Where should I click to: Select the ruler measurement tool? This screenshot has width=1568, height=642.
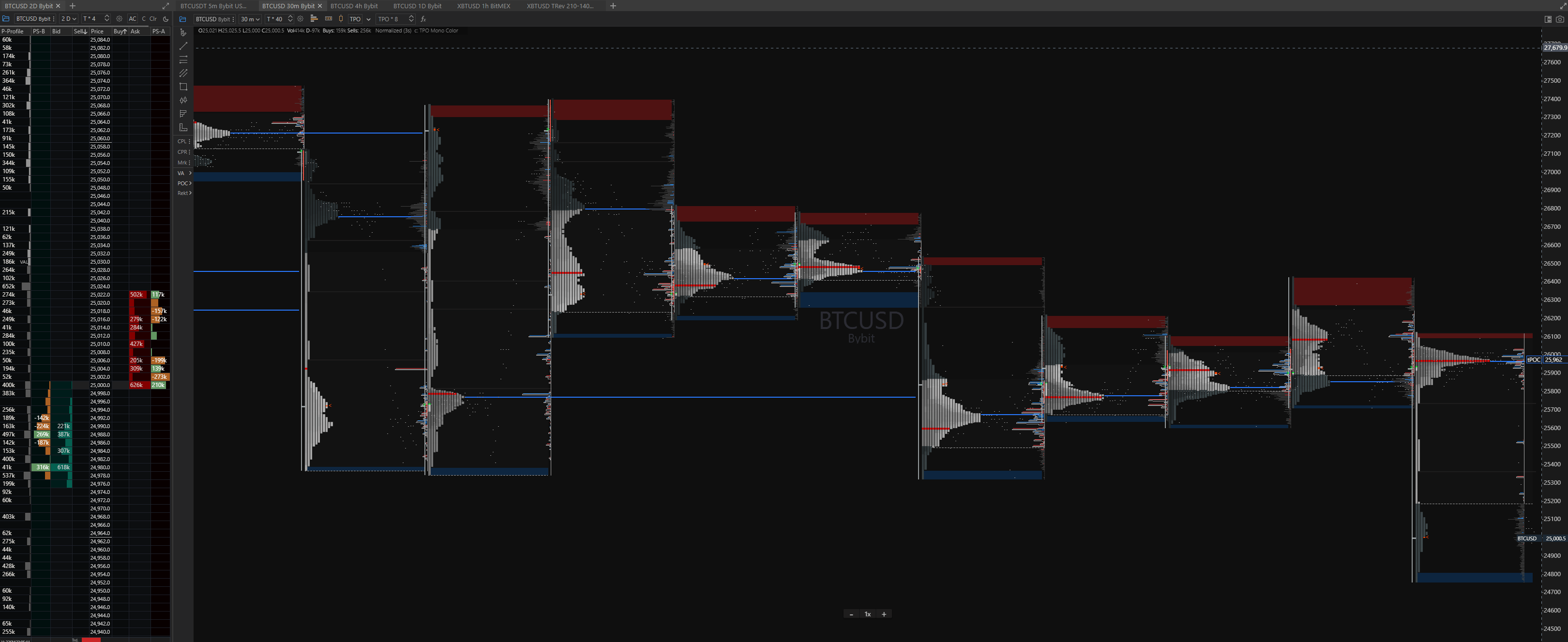pyautogui.click(x=183, y=127)
